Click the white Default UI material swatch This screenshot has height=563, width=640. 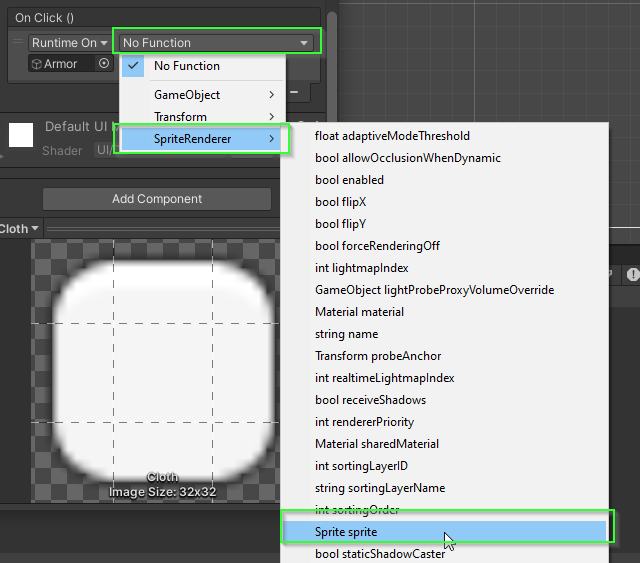coord(21,134)
